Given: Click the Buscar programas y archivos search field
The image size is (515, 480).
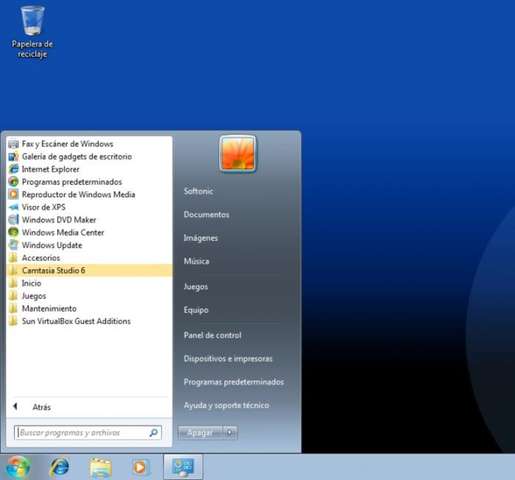Looking at the screenshot, I should (88, 433).
